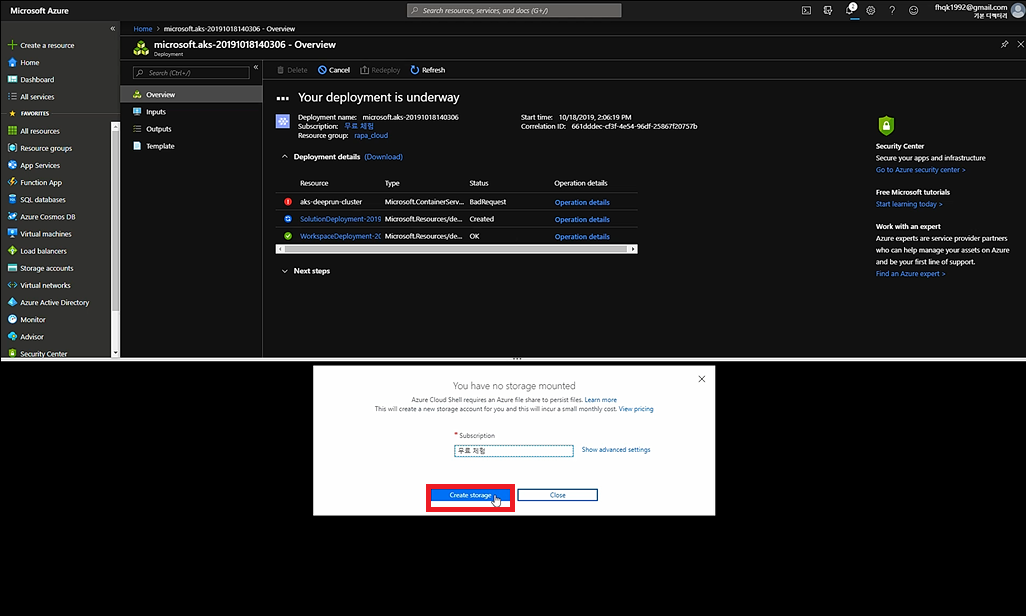Open Monitor in the sidebar
Image resolution: width=1026 pixels, height=616 pixels.
(x=26, y=319)
